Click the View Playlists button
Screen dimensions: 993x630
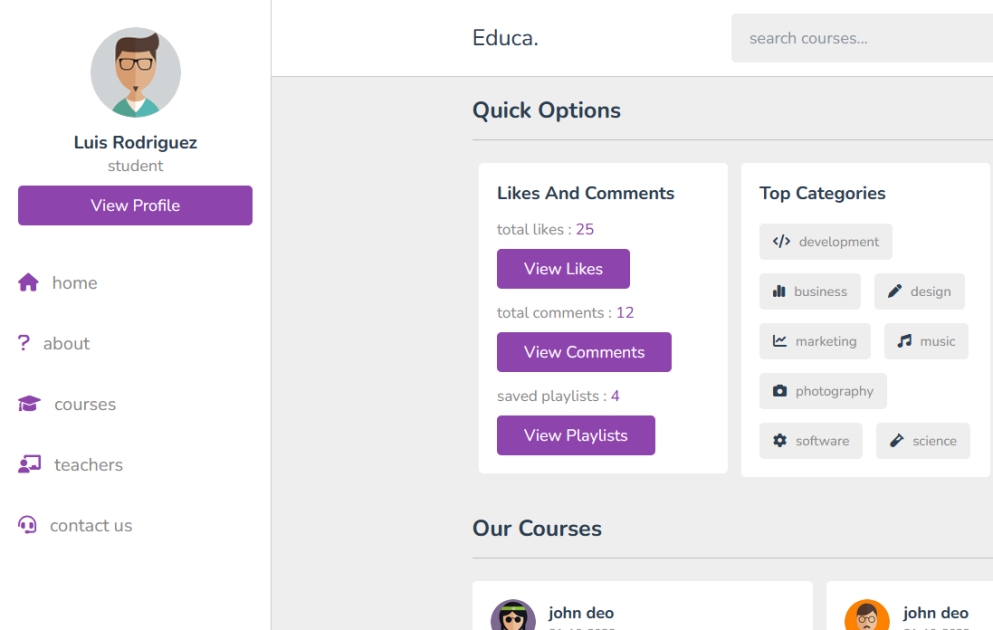click(x=576, y=435)
